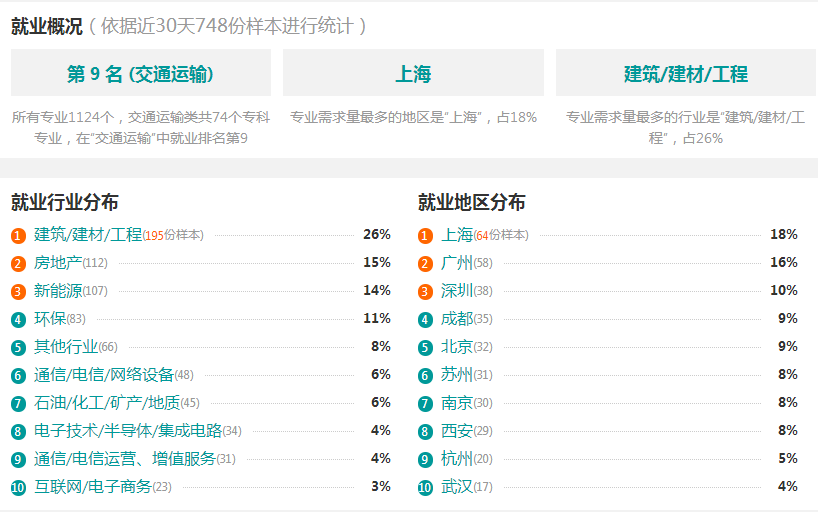Screen dimensions: 818x512
Task: Click the 上海 summary header box
Action: [413, 73]
